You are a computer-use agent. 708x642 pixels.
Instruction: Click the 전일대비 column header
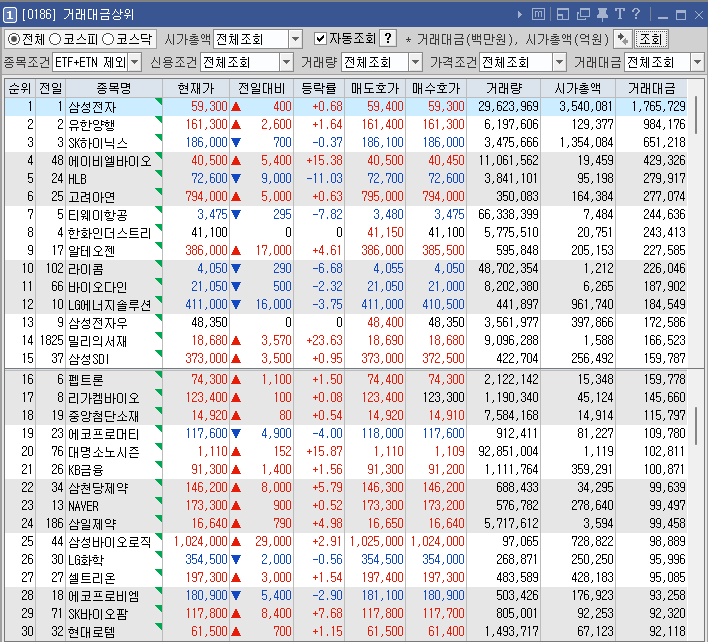pos(261,88)
